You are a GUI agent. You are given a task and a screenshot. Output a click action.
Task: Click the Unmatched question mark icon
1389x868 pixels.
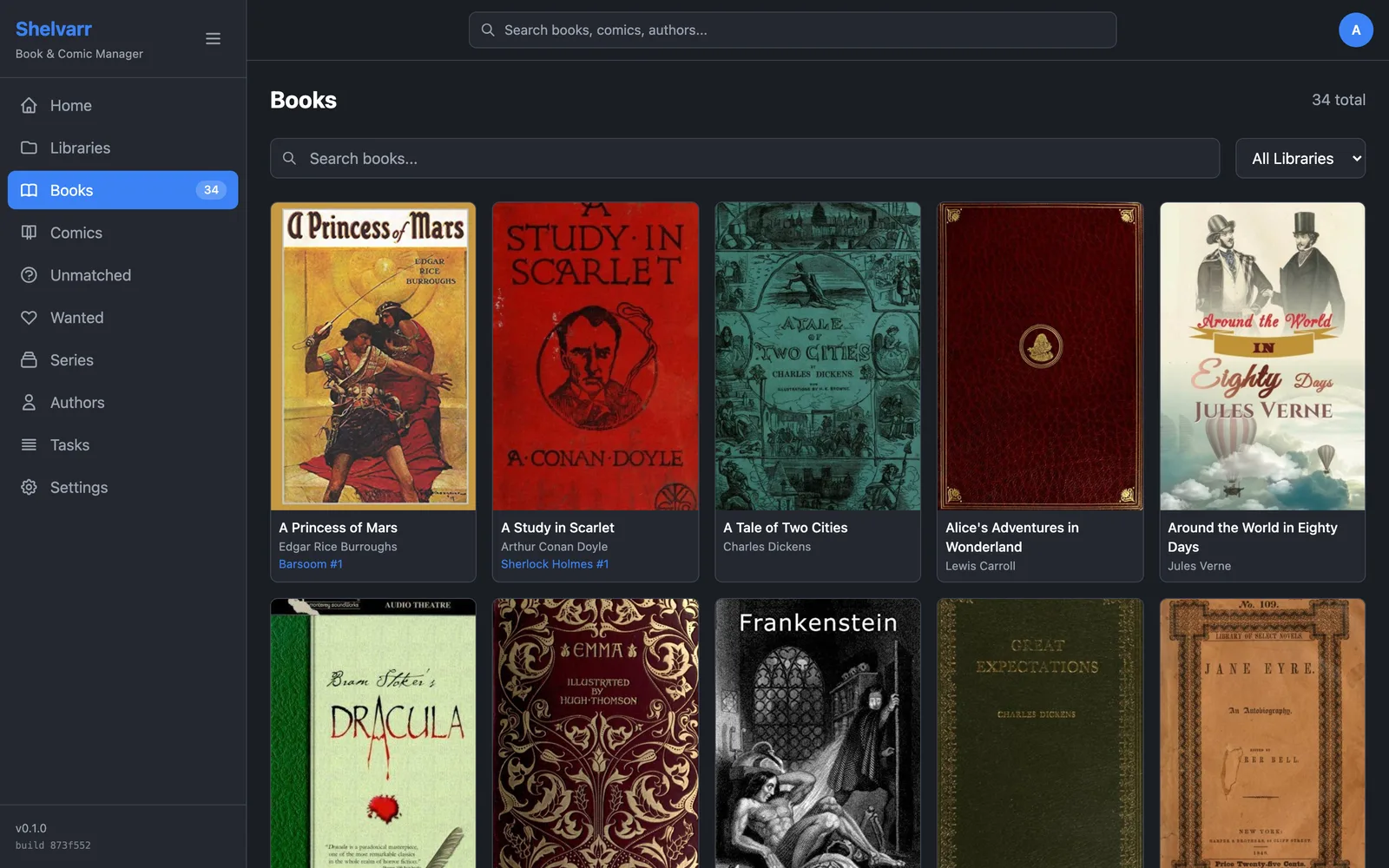tap(29, 275)
